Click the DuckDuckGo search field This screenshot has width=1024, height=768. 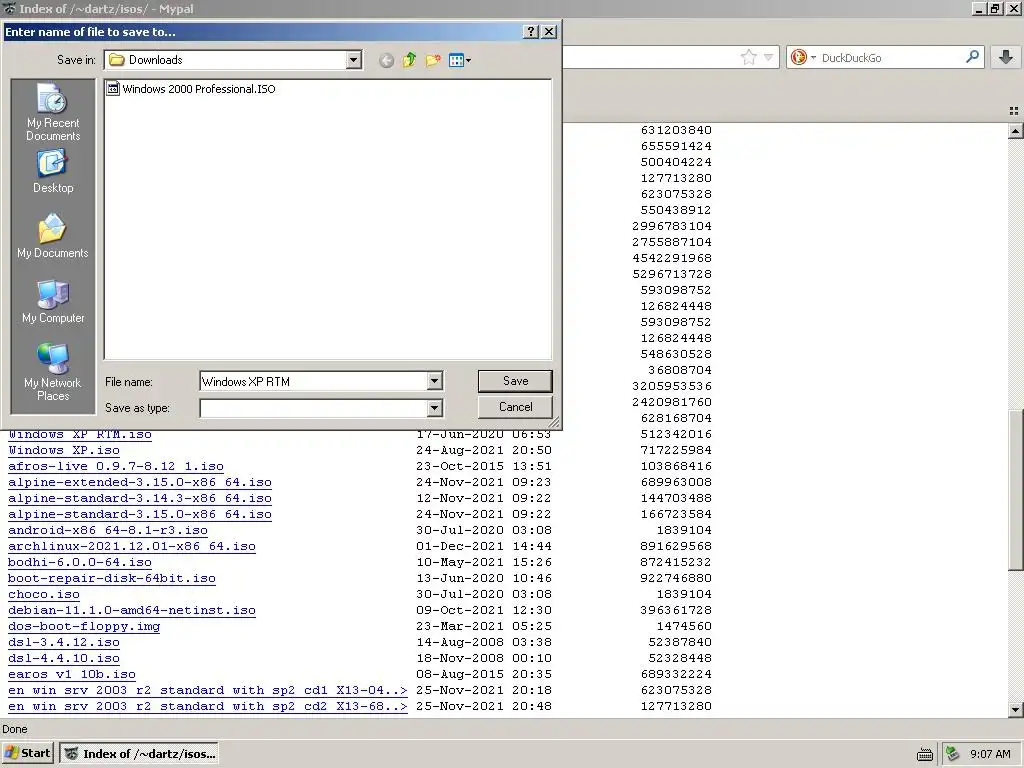(x=889, y=57)
